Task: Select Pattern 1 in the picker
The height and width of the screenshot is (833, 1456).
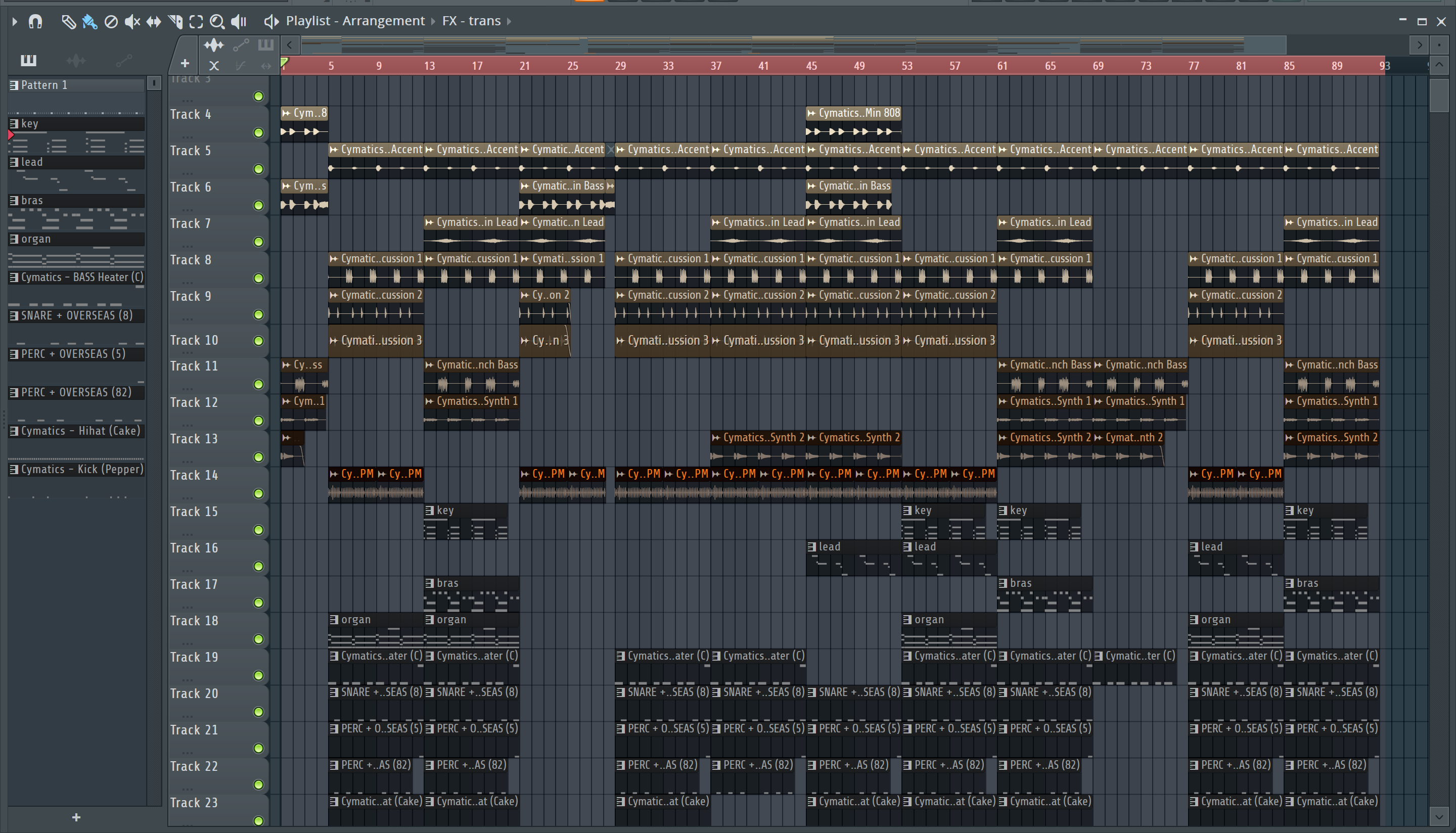Action: pos(77,85)
